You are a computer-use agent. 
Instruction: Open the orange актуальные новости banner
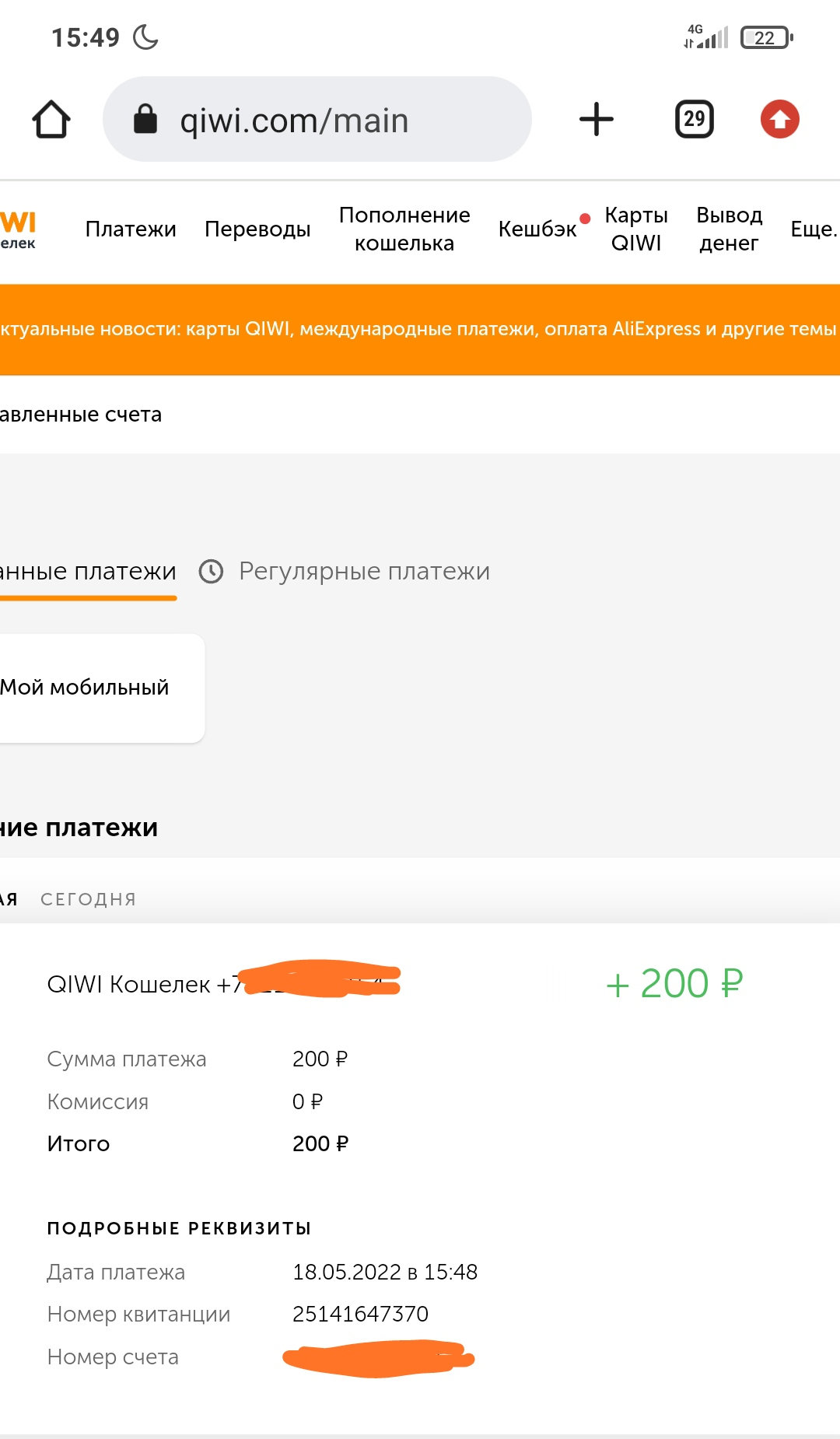point(420,330)
